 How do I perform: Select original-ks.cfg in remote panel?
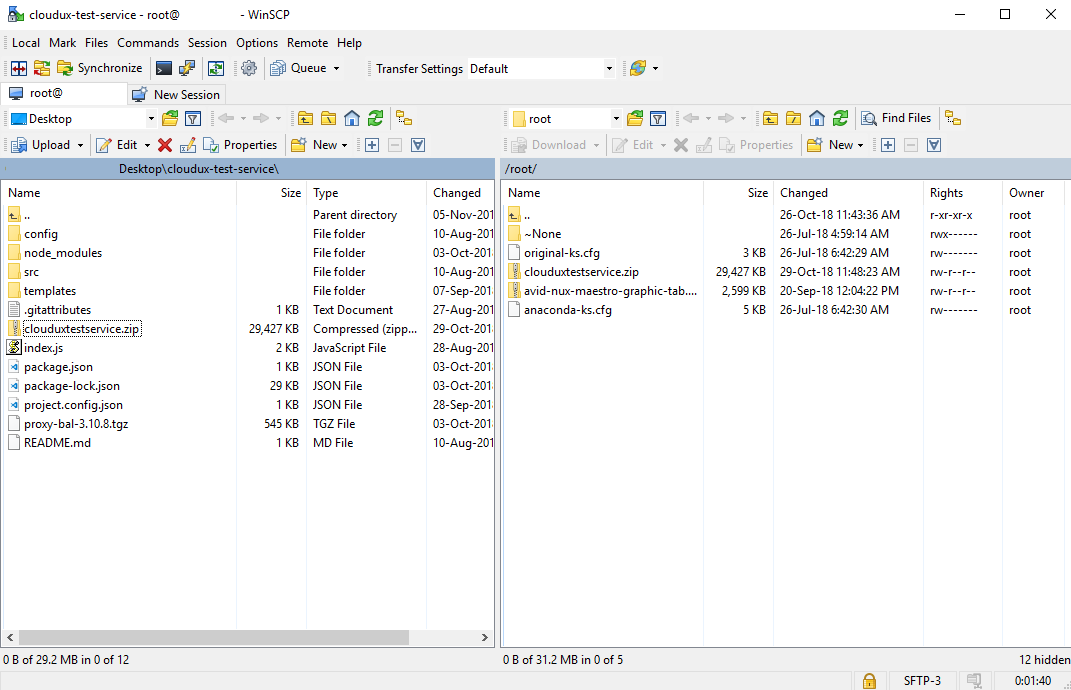tap(561, 253)
